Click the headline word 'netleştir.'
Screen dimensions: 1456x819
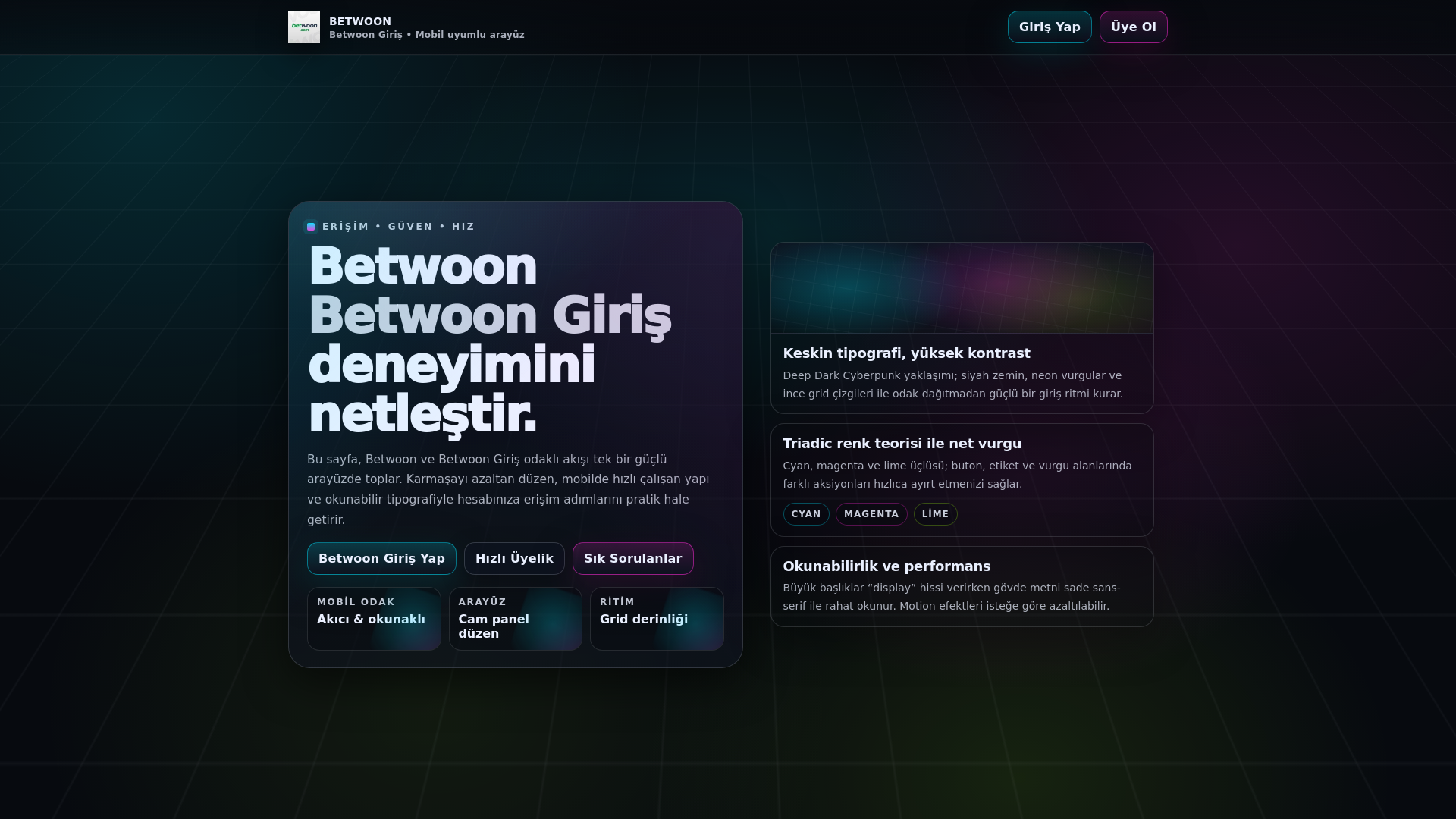pyautogui.click(x=422, y=414)
